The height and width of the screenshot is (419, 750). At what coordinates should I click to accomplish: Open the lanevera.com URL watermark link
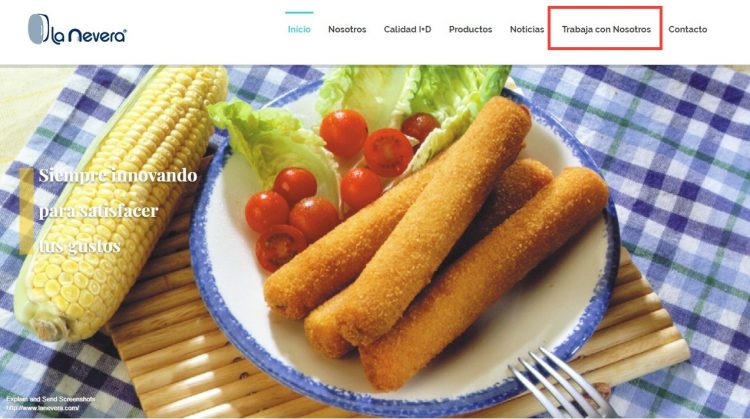pyautogui.click(x=43, y=408)
